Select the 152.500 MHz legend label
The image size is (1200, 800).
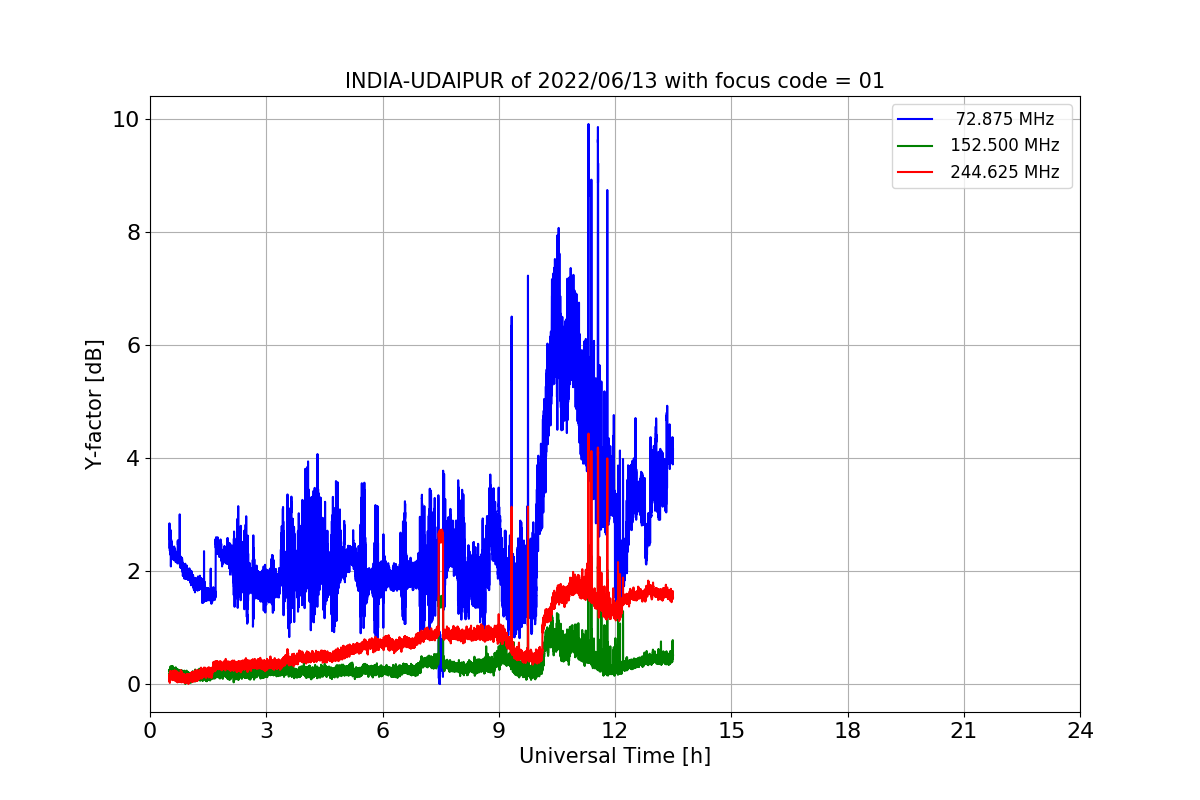point(1005,145)
